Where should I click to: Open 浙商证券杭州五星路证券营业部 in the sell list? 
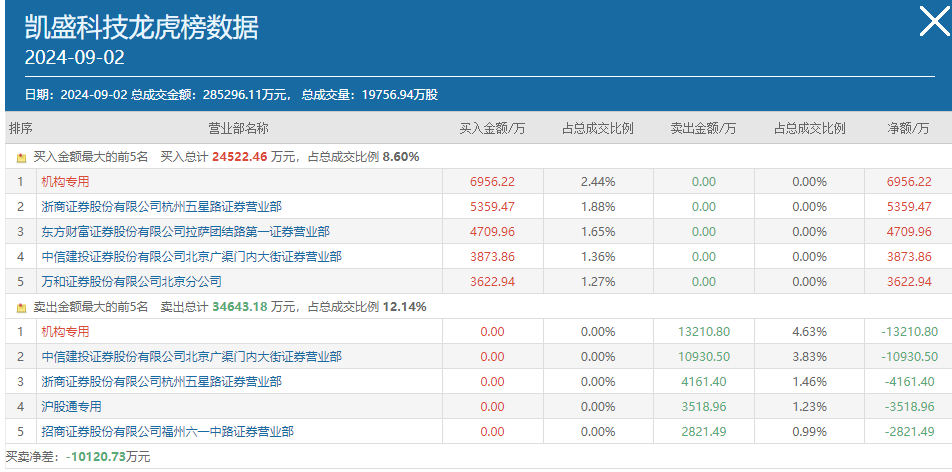pos(162,381)
